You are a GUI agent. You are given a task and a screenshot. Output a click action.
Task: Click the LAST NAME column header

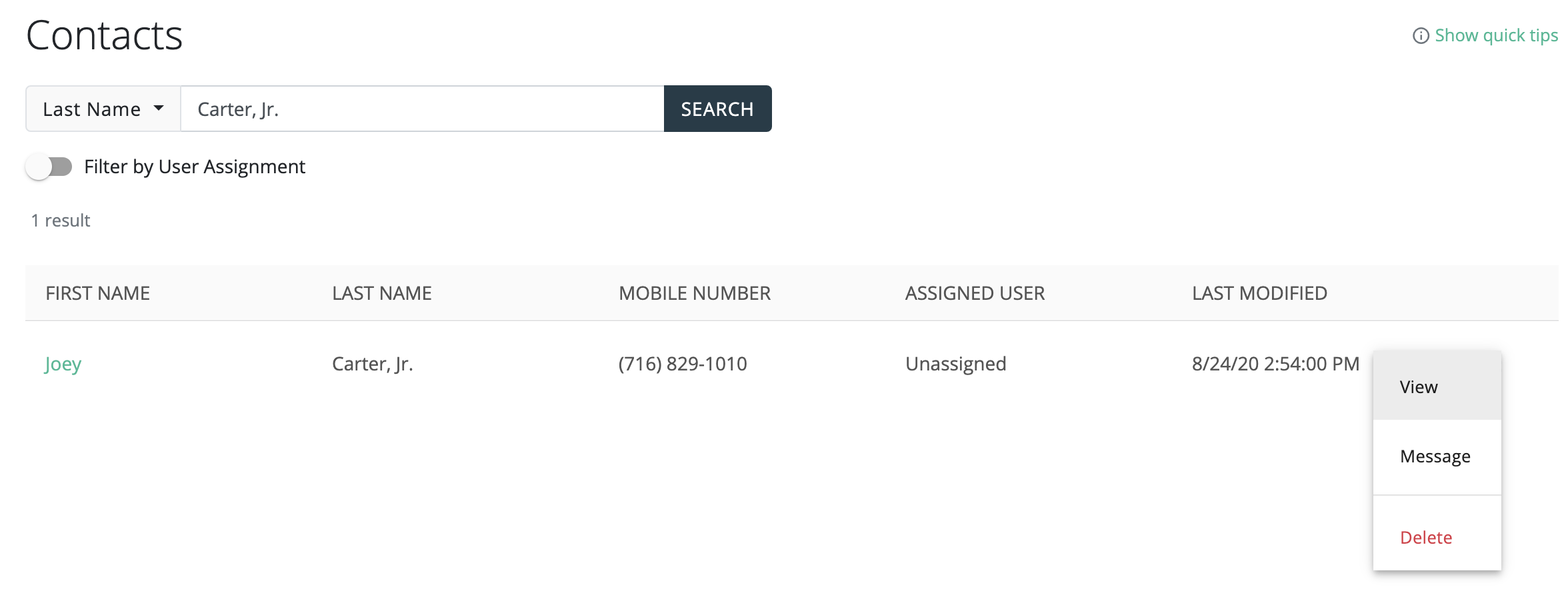point(382,293)
